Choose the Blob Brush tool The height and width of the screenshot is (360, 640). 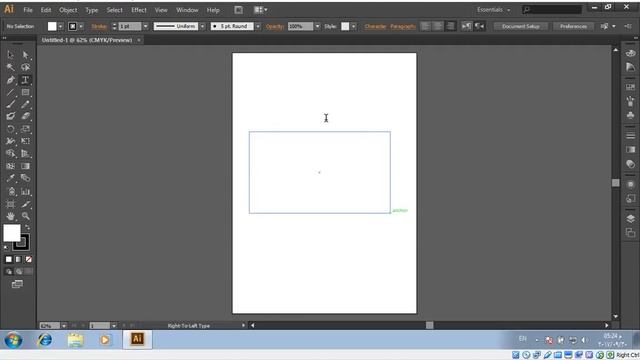pos(11,116)
